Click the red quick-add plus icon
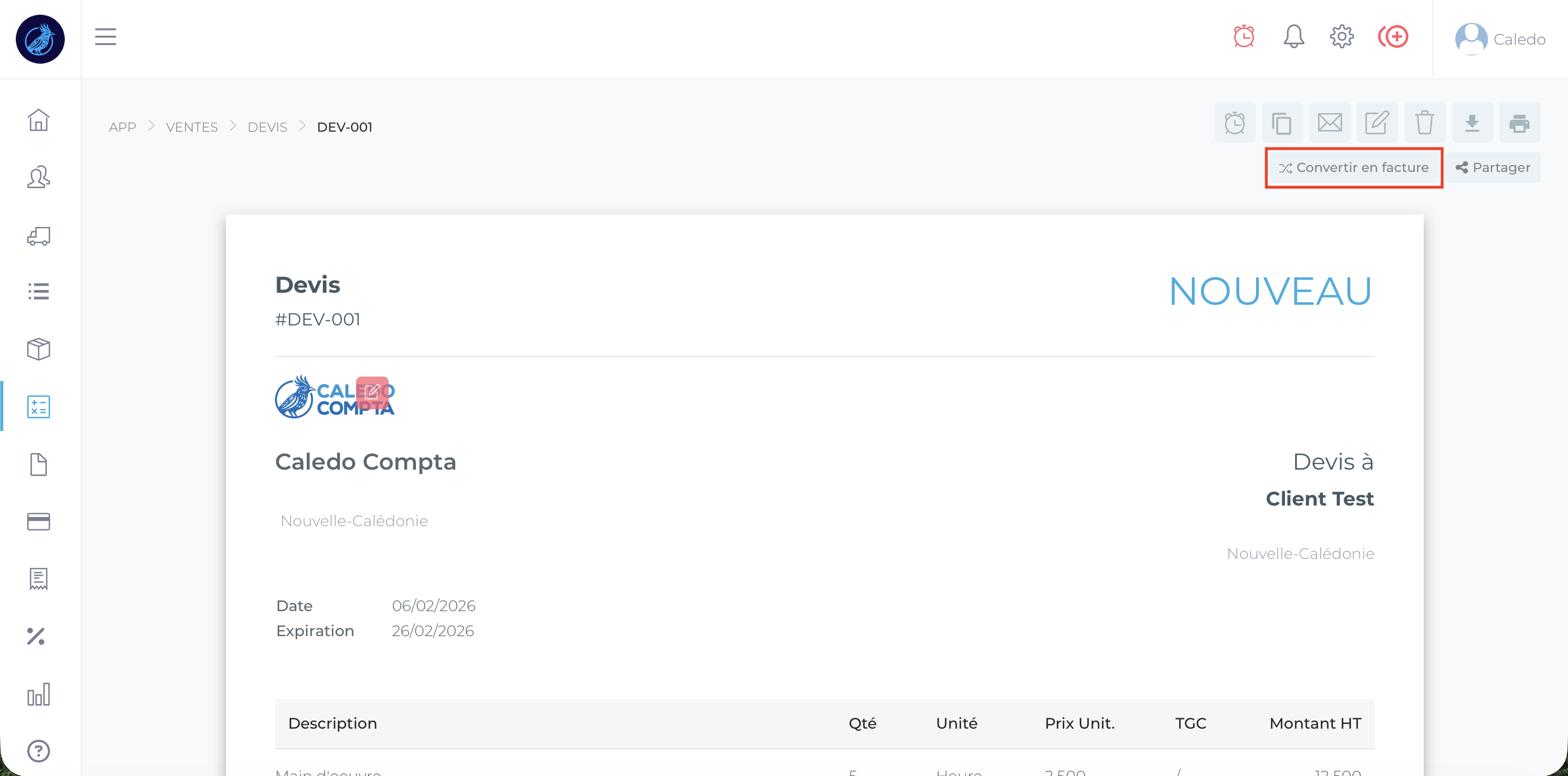Image resolution: width=1568 pixels, height=776 pixels. (x=1393, y=37)
